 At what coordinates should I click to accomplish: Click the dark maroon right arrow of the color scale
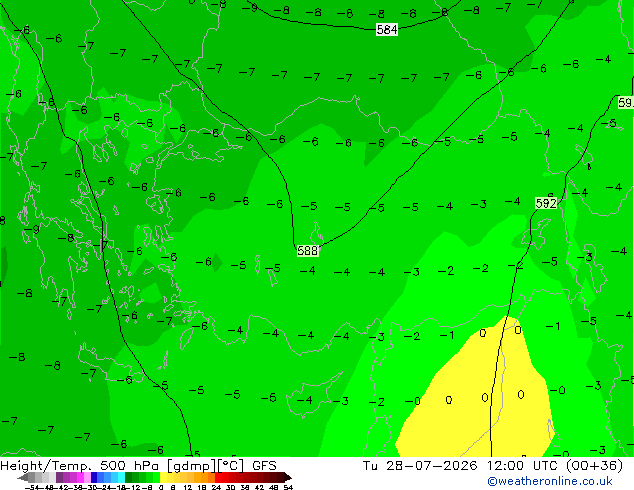coord(288,477)
